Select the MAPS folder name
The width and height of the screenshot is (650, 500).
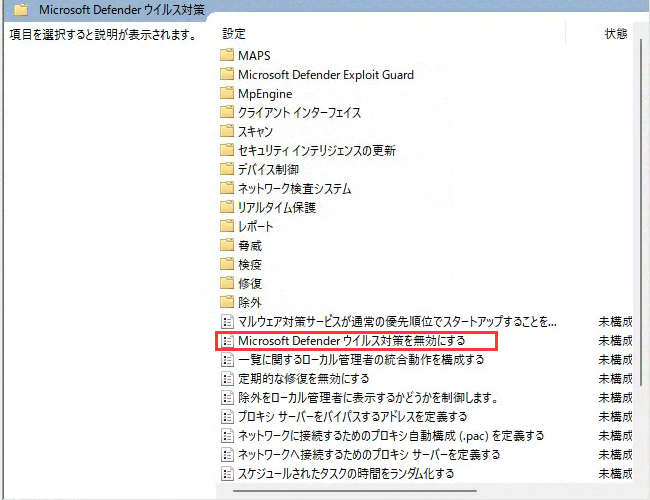coord(254,55)
